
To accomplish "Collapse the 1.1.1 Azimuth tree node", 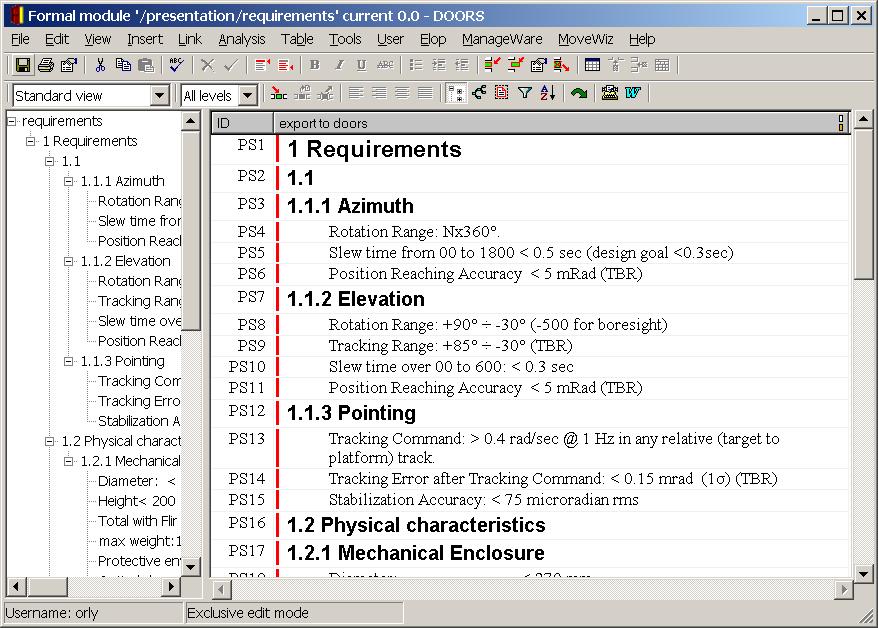I will click(x=68, y=181).
